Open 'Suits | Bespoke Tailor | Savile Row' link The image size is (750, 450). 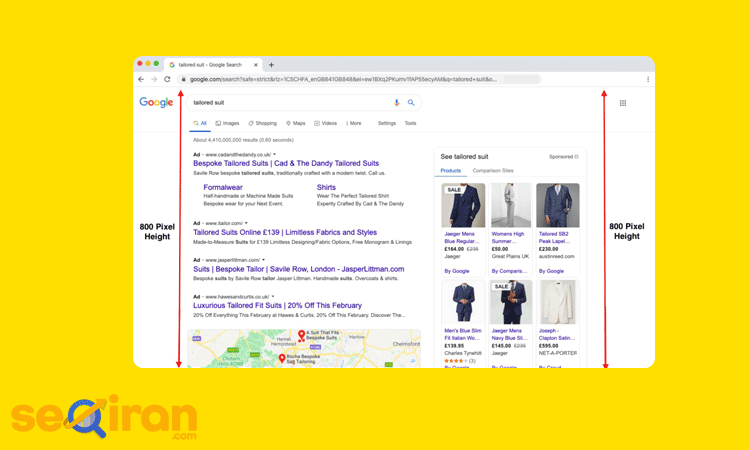[x=298, y=269]
